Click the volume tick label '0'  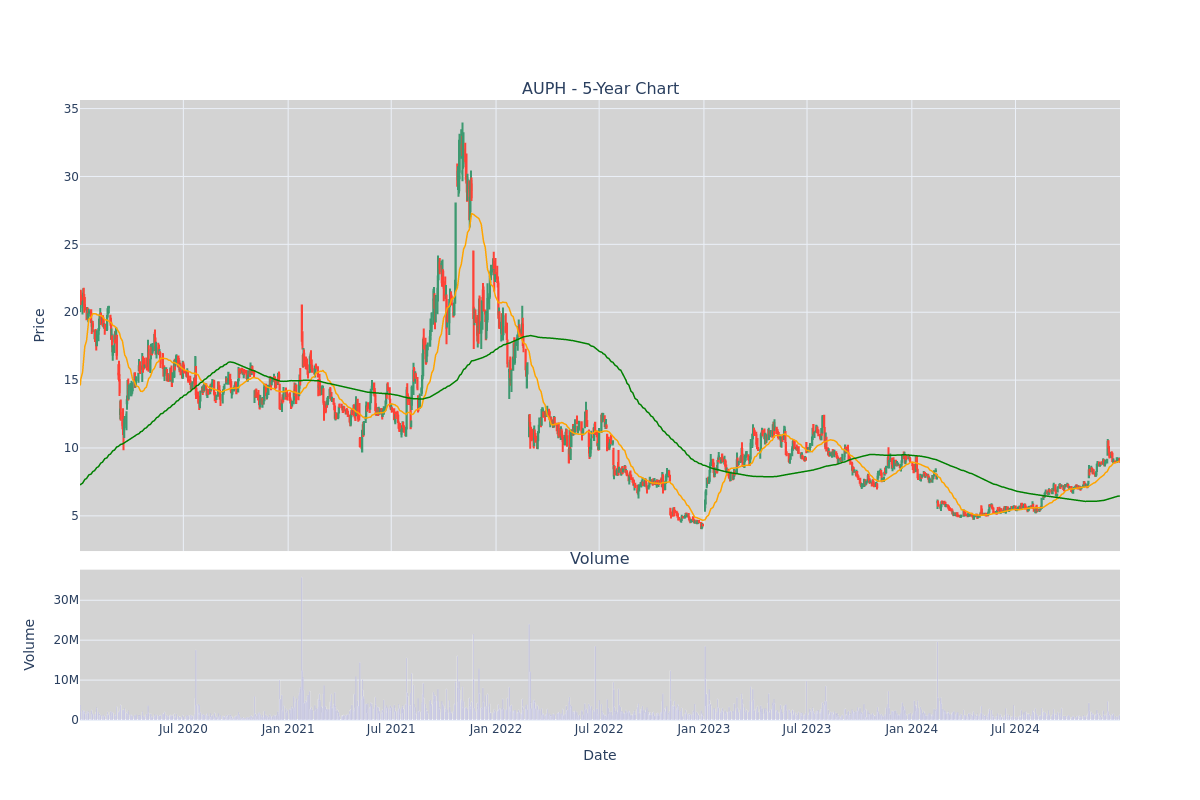click(x=75, y=720)
